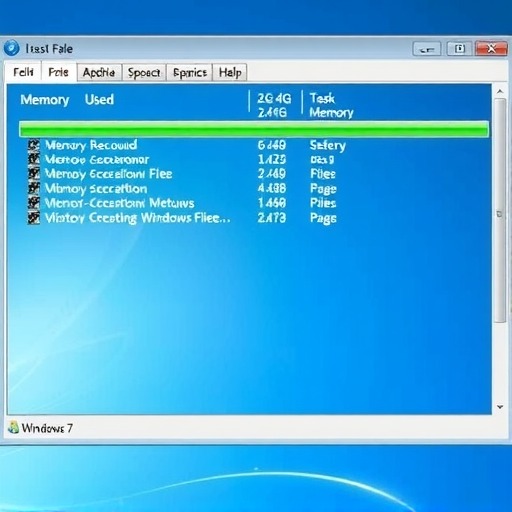
Task: Click the 1425 value cell
Action: [272, 160]
